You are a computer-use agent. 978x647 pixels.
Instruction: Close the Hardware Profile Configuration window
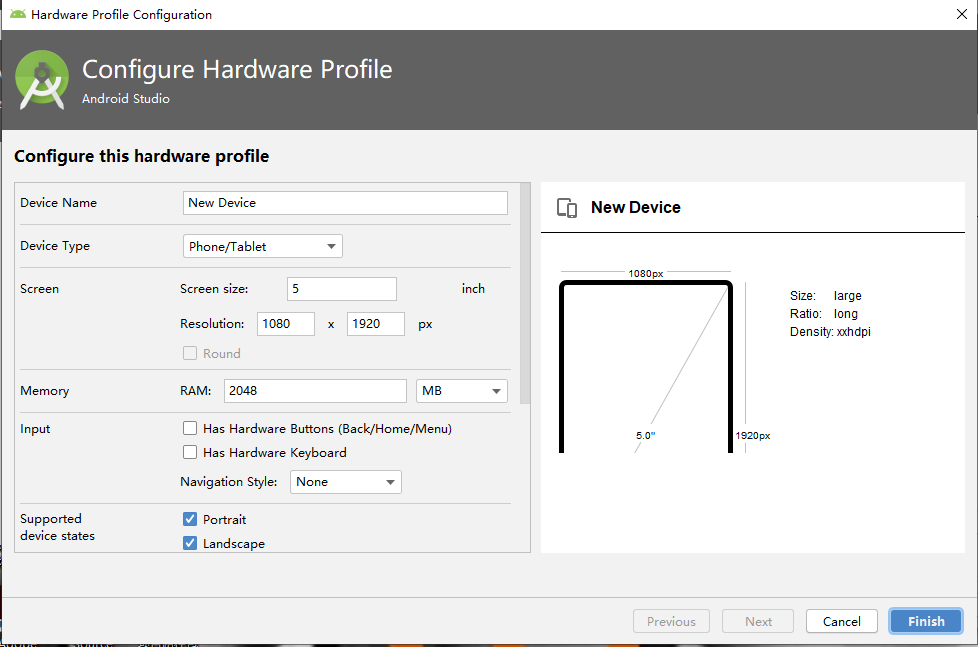pyautogui.click(x=962, y=14)
